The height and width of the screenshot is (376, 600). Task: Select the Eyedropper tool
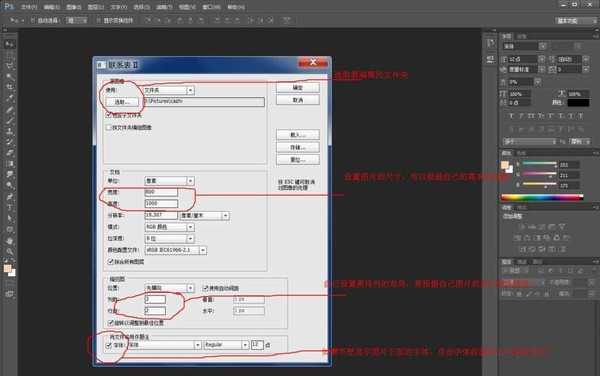pos(9,98)
